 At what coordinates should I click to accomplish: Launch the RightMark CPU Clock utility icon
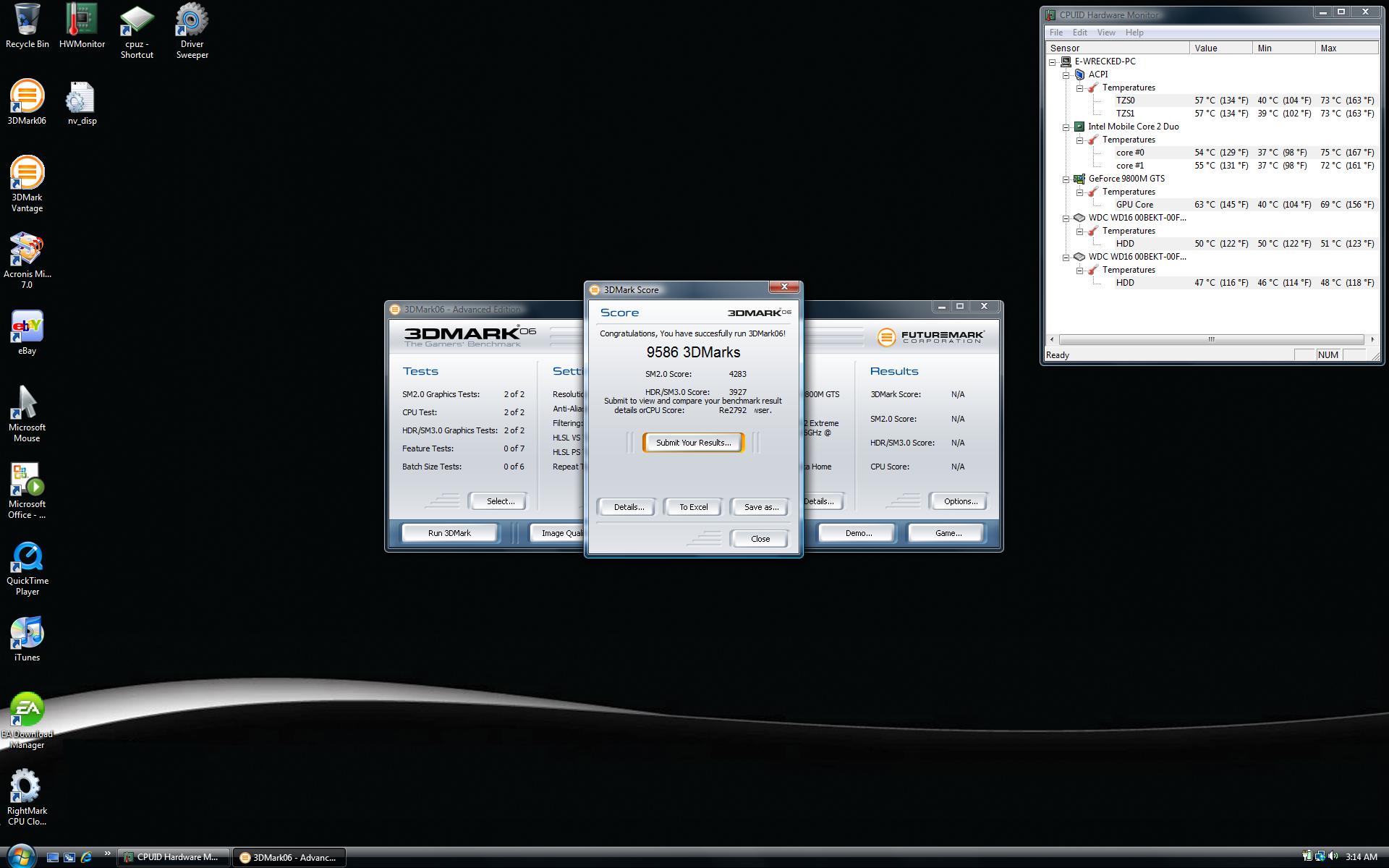point(27,797)
